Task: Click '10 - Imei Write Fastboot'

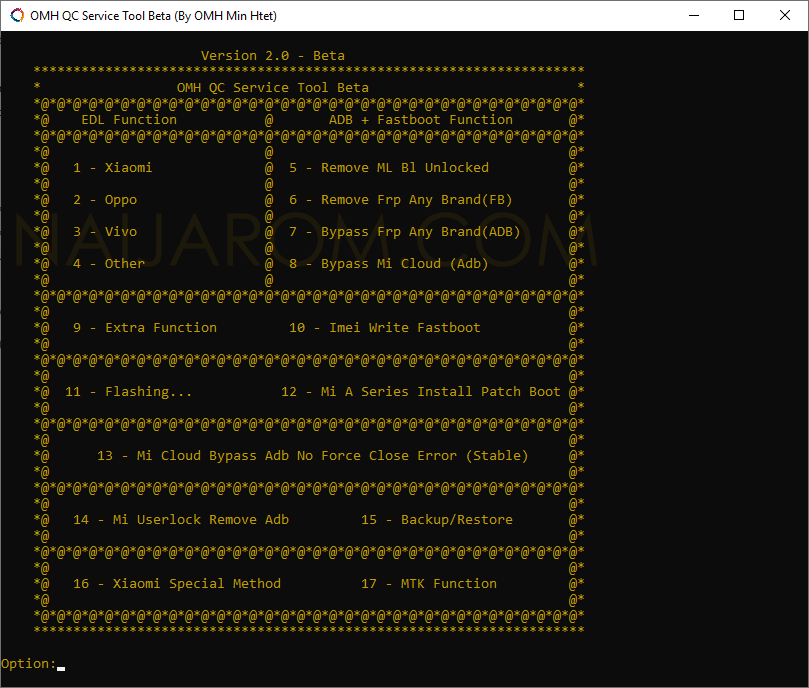Action: click(385, 328)
